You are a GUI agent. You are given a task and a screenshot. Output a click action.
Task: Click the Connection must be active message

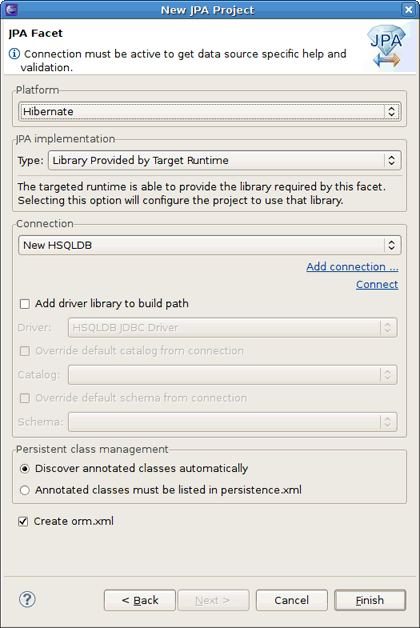coord(183,60)
